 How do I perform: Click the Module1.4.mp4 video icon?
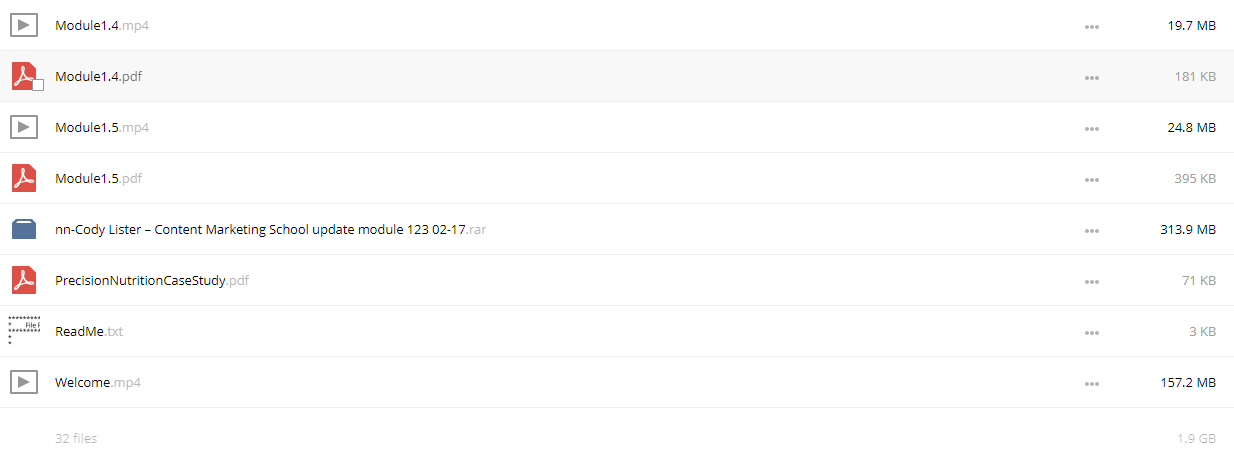tap(24, 25)
